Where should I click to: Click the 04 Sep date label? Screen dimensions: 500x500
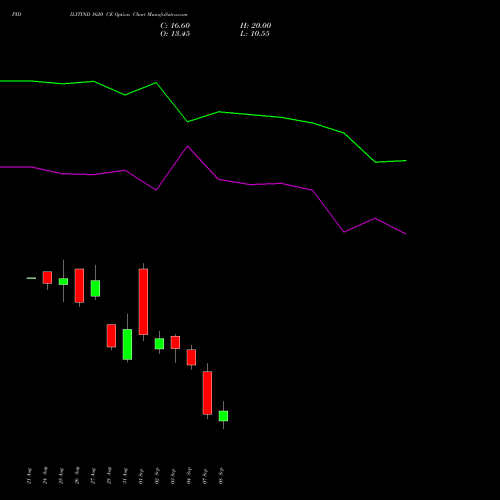189,476
